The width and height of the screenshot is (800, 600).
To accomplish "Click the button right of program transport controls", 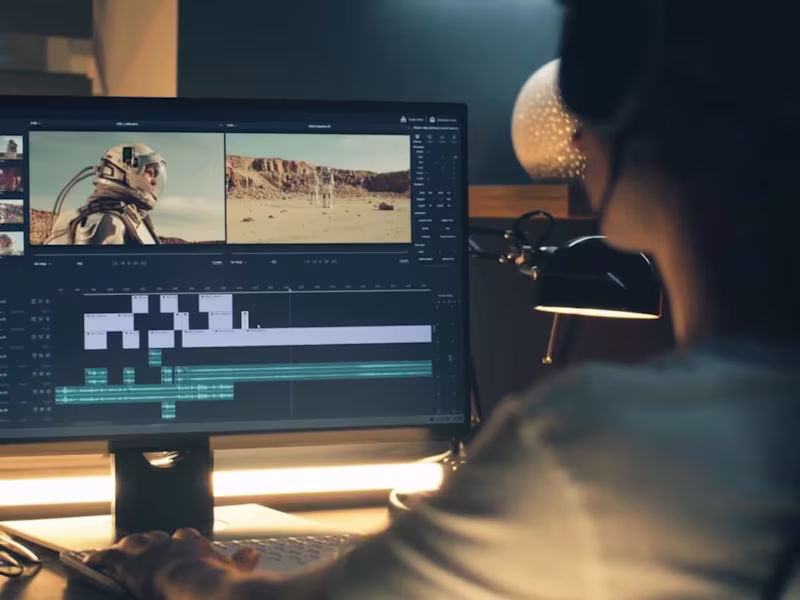I will [x=404, y=261].
